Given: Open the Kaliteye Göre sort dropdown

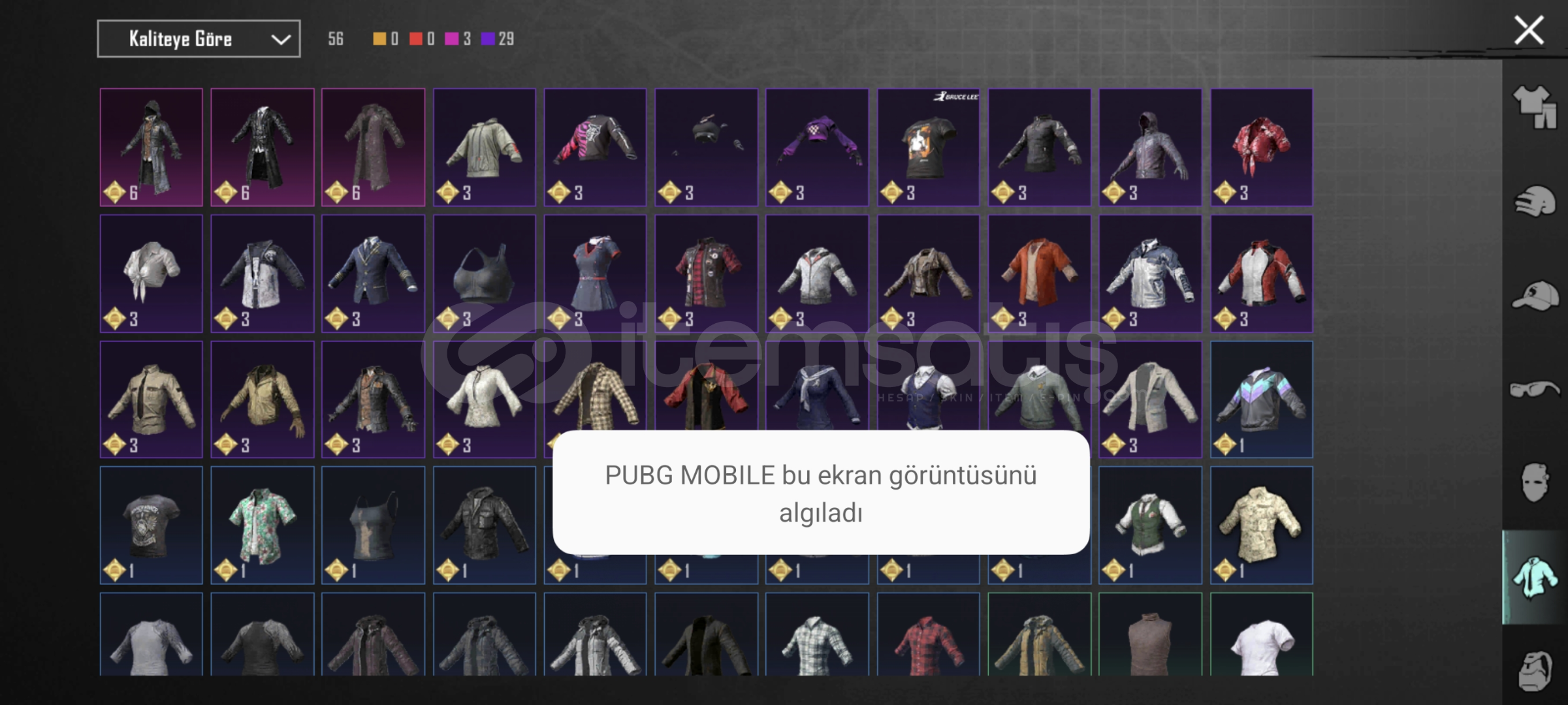Looking at the screenshot, I should (x=199, y=39).
